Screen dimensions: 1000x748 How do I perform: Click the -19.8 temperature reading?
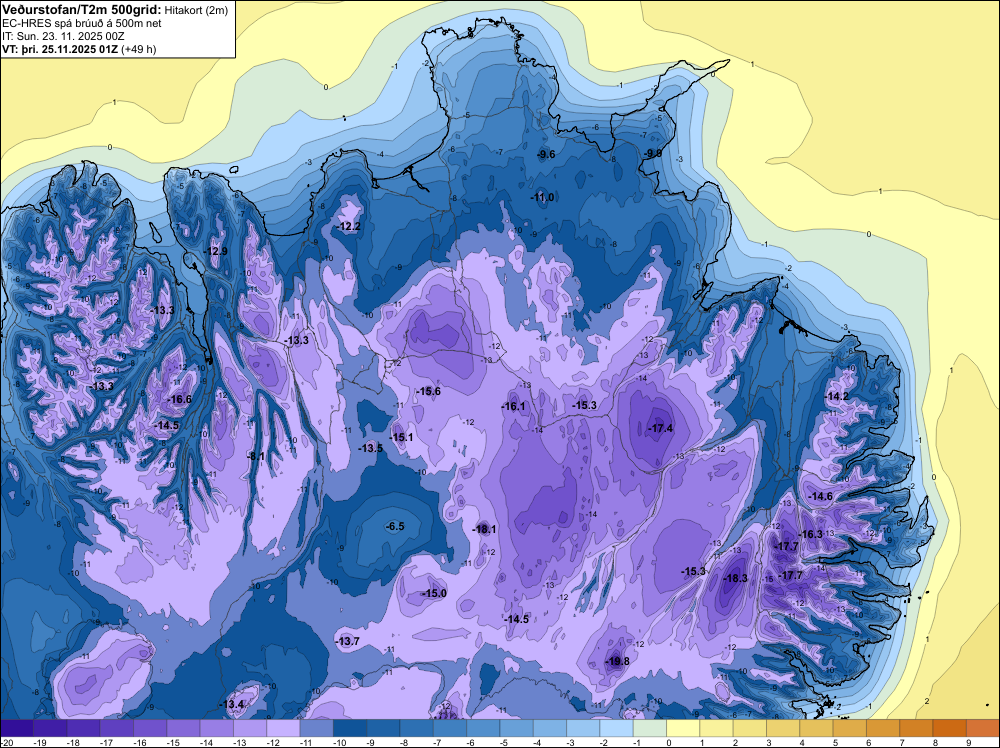point(617,661)
